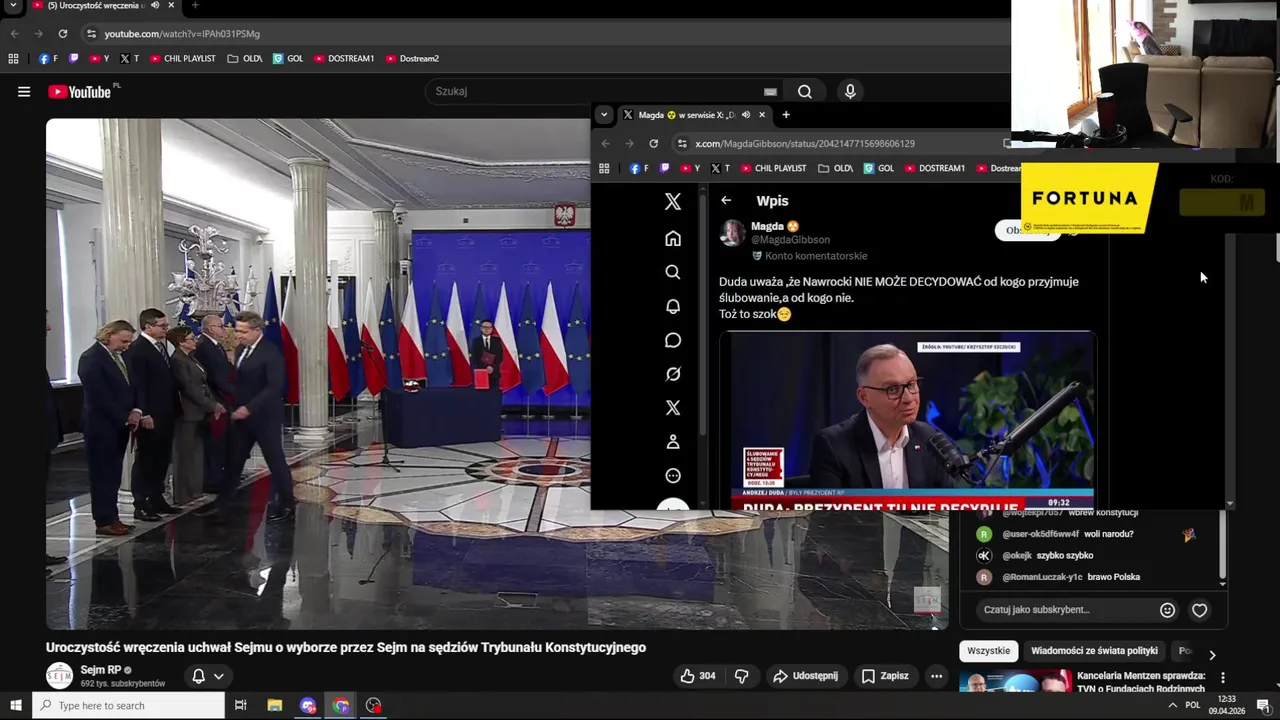Open site info icon in YouTube address bar
The width and height of the screenshot is (1280, 720).
tap(91, 34)
